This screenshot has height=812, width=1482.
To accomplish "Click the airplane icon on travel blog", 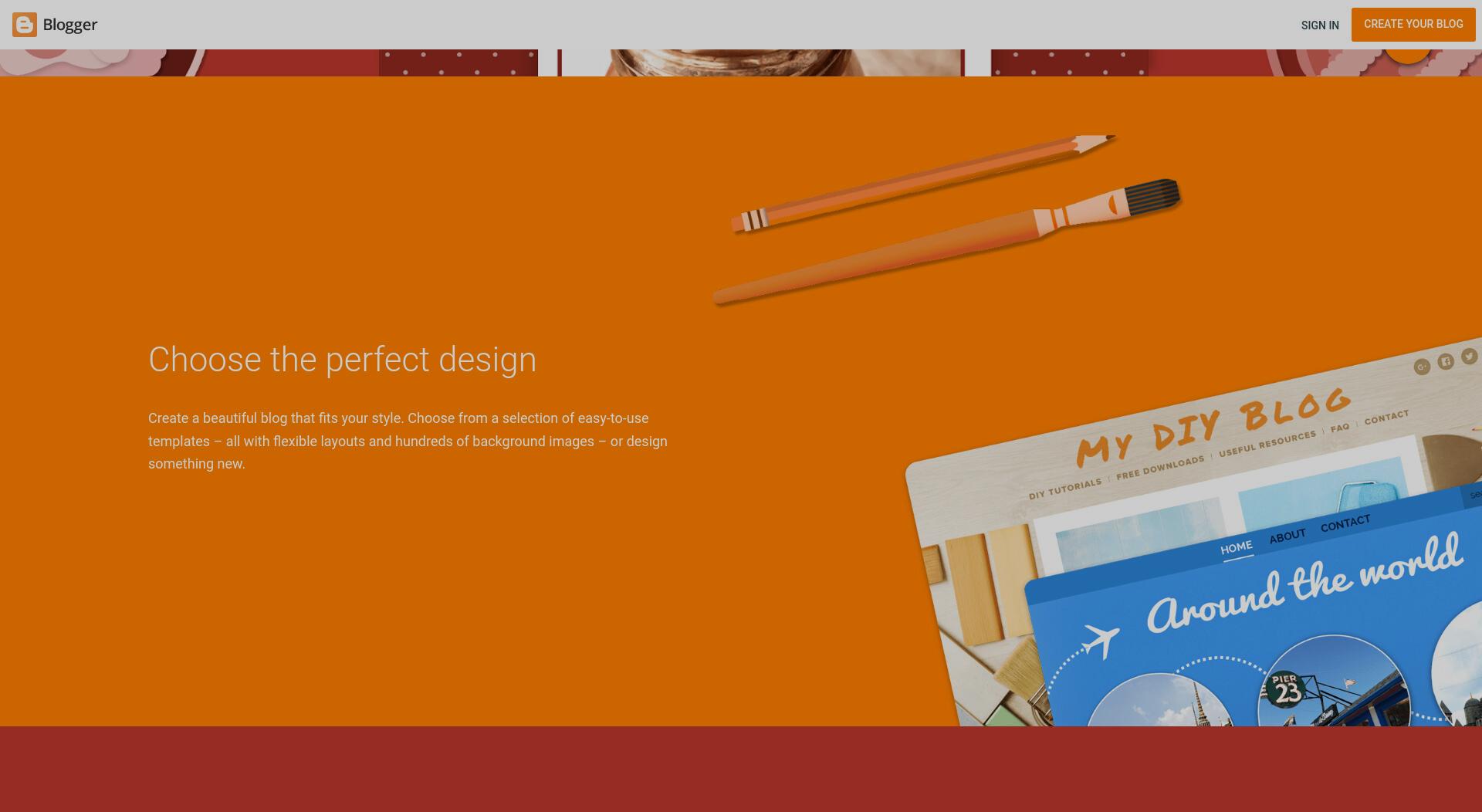I will coord(1101,641).
